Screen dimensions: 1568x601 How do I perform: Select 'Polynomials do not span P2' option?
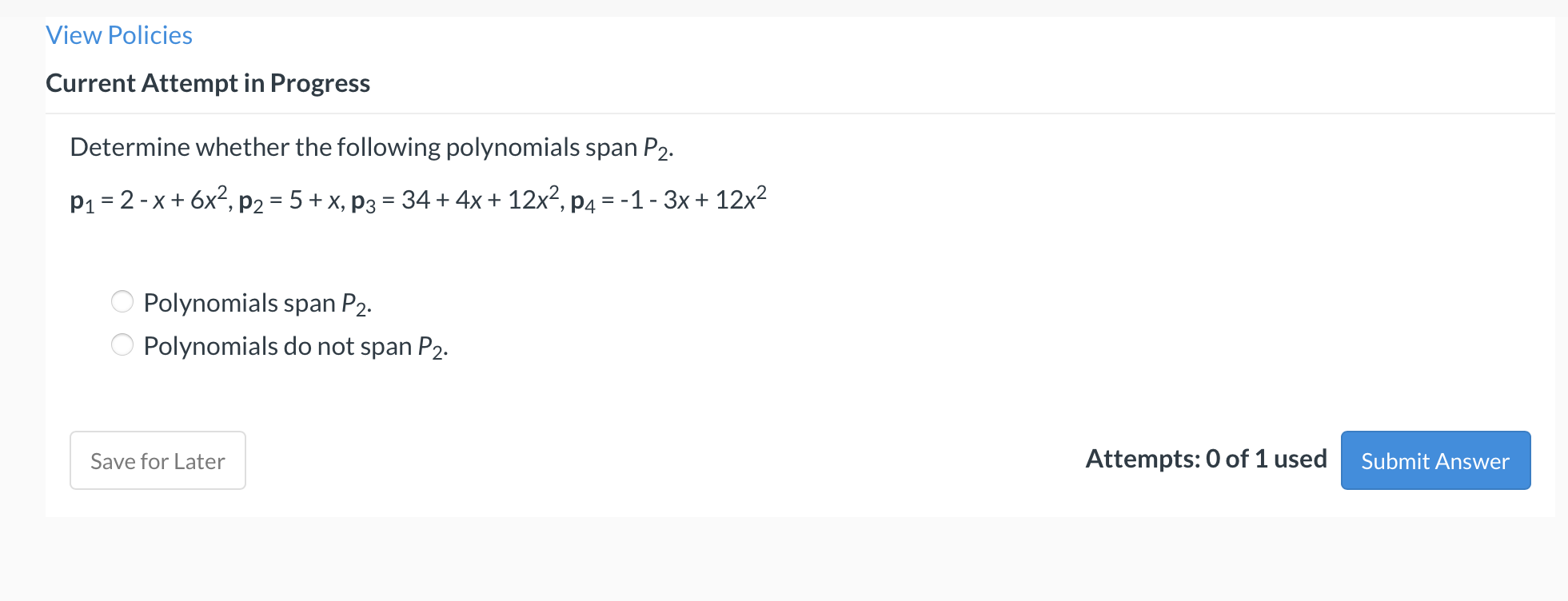coord(122,344)
